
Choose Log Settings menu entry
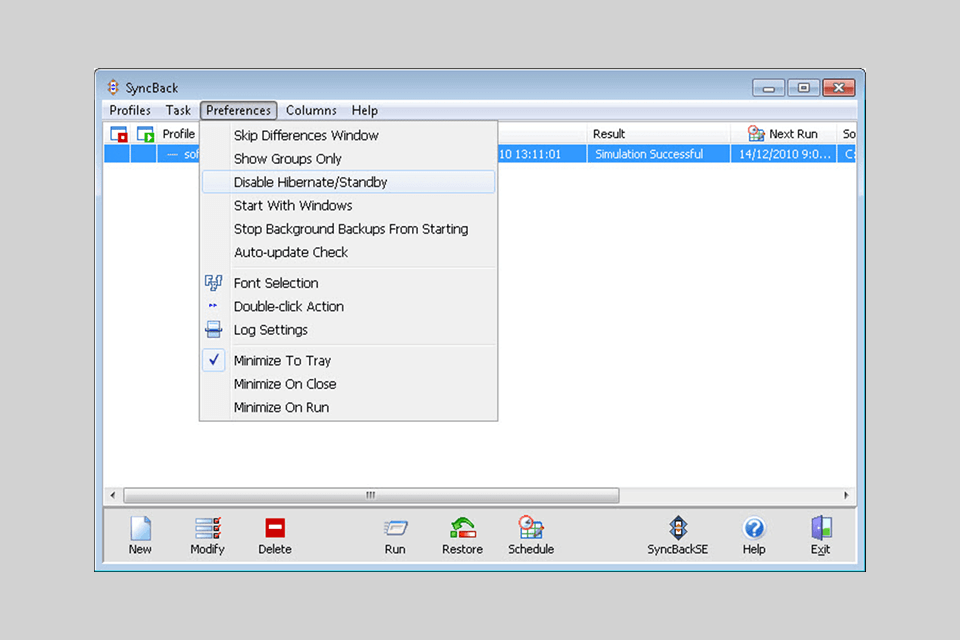pyautogui.click(x=348, y=329)
